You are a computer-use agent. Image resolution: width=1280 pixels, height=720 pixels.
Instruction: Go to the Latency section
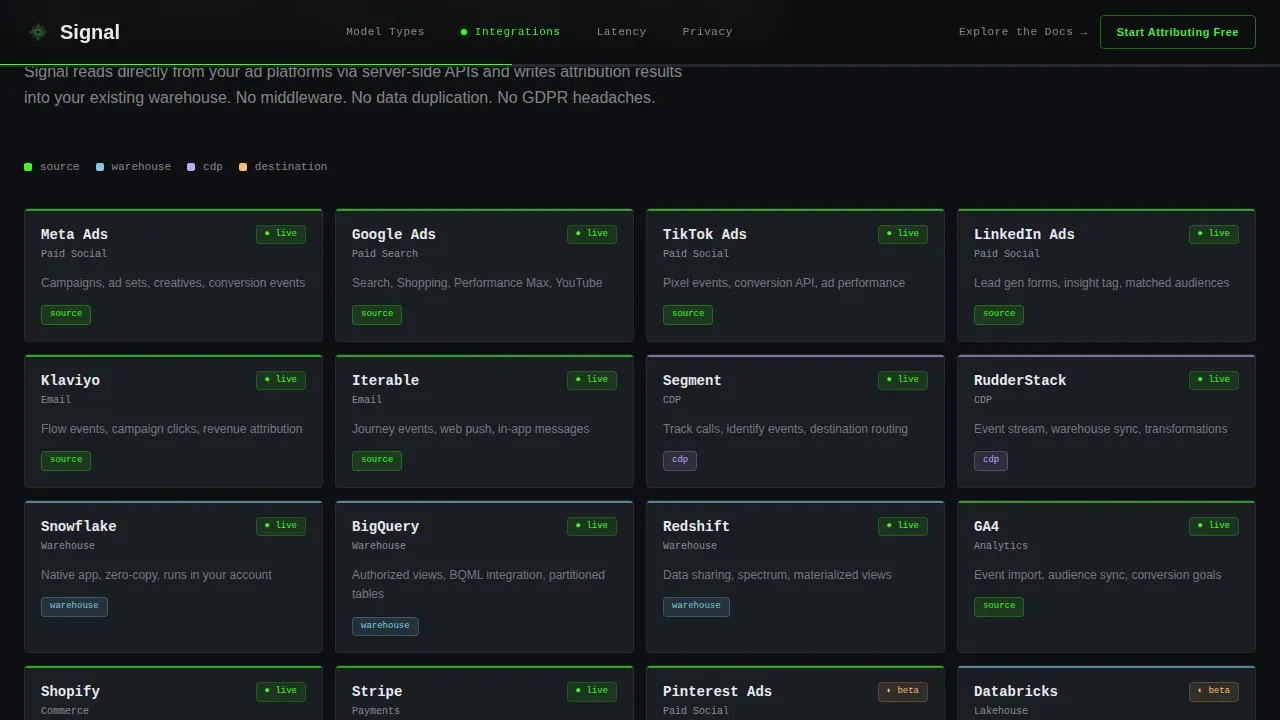click(621, 32)
